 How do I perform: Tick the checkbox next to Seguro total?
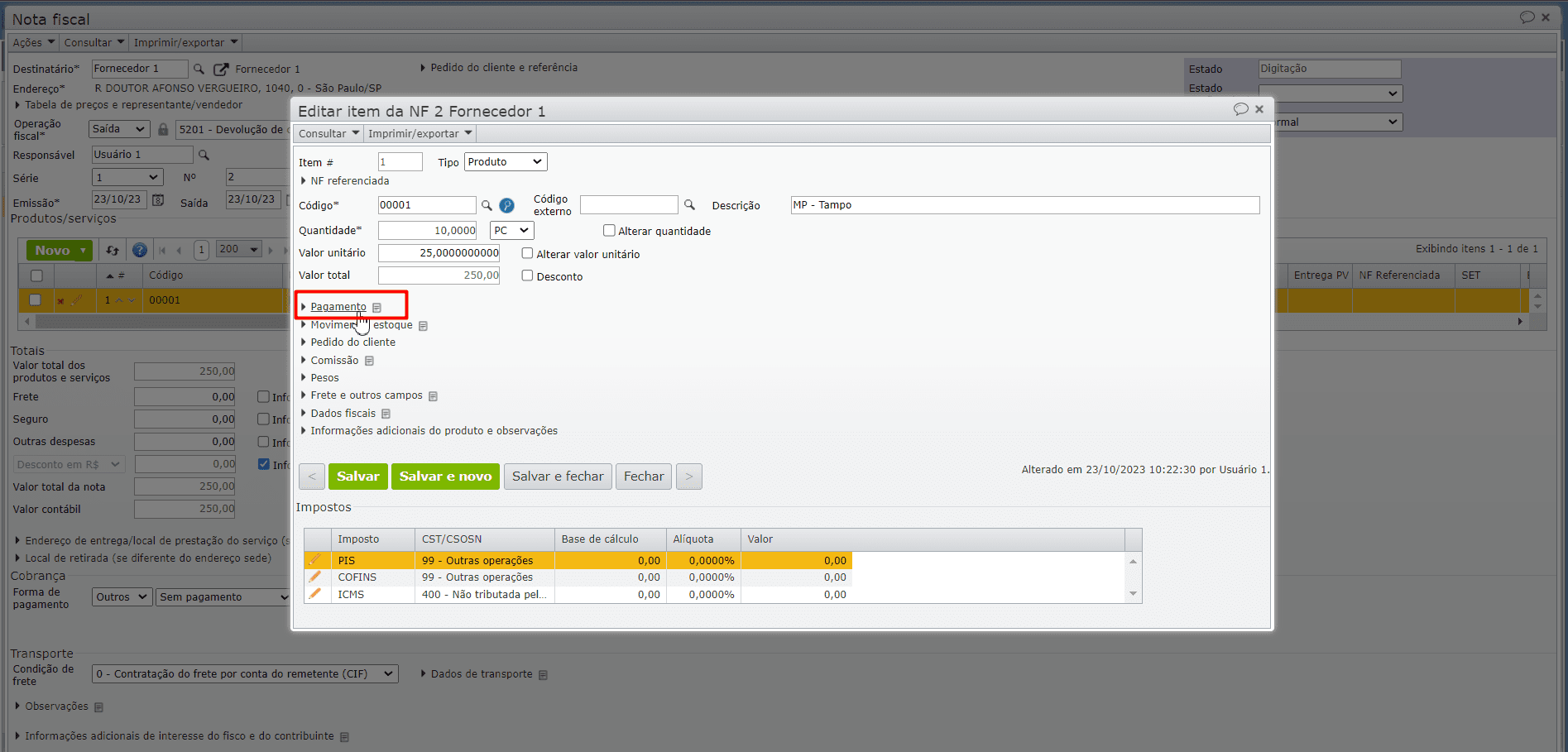pyautogui.click(x=263, y=419)
